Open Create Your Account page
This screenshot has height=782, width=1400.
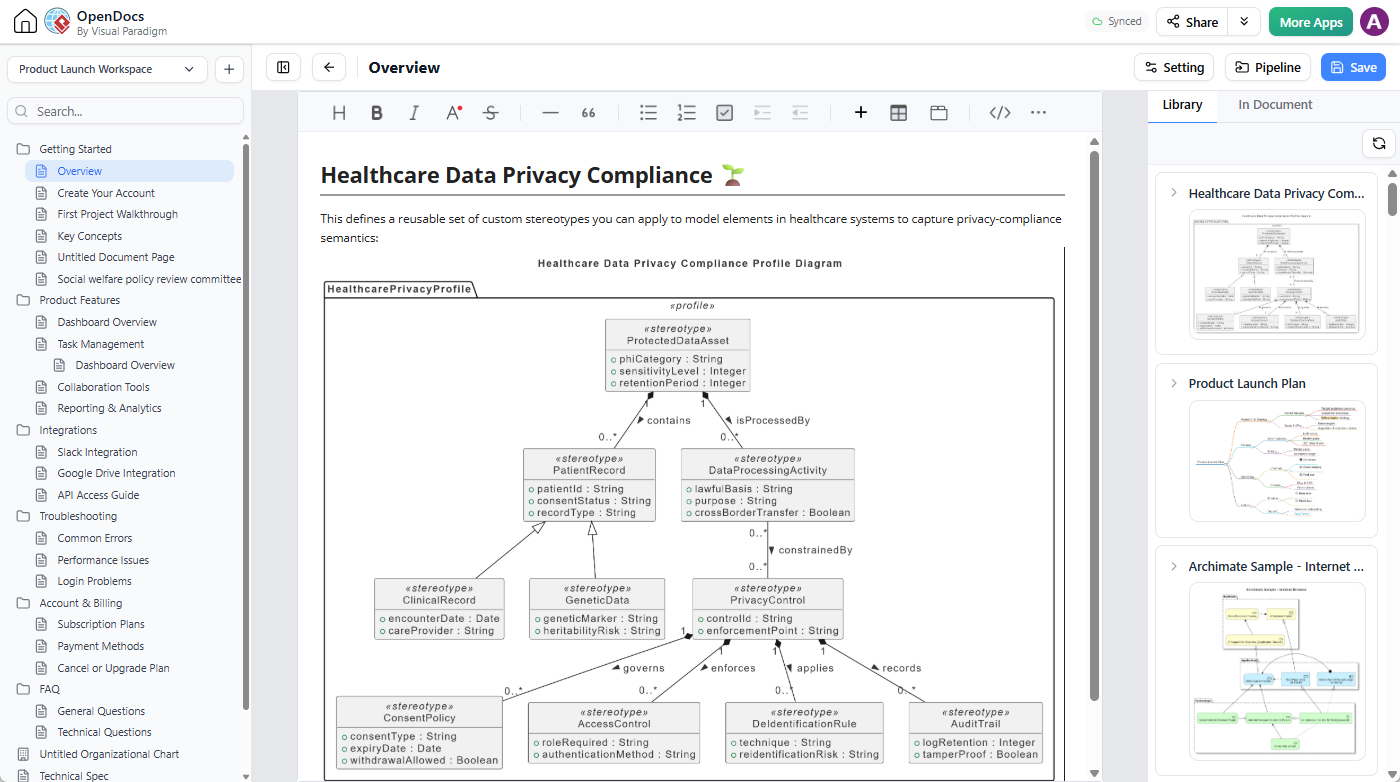click(x=106, y=193)
